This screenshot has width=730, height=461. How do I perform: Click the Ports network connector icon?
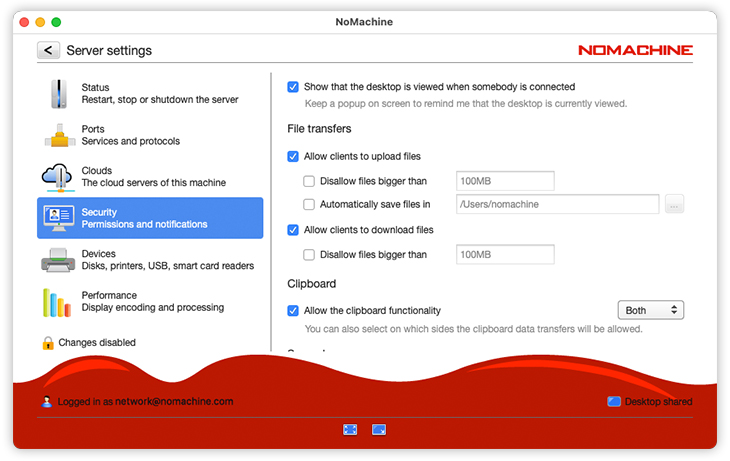click(58, 136)
